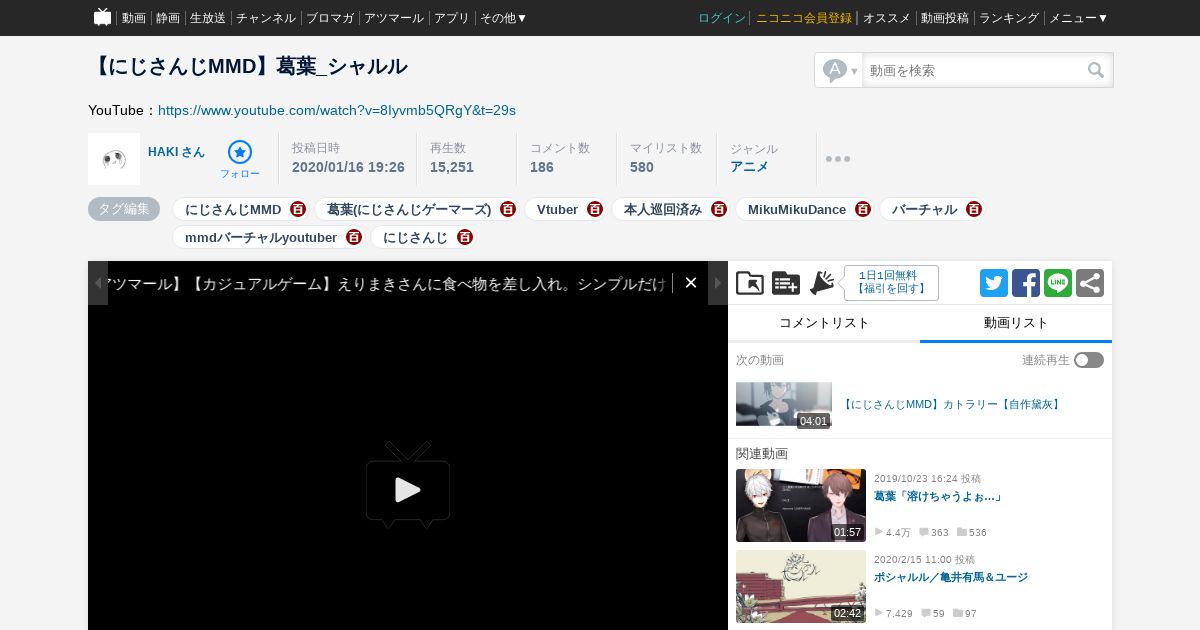The width and height of the screenshot is (1200, 630).
Task: Open dictionary icon for MikuMikuDance tag
Action: [x=863, y=209]
